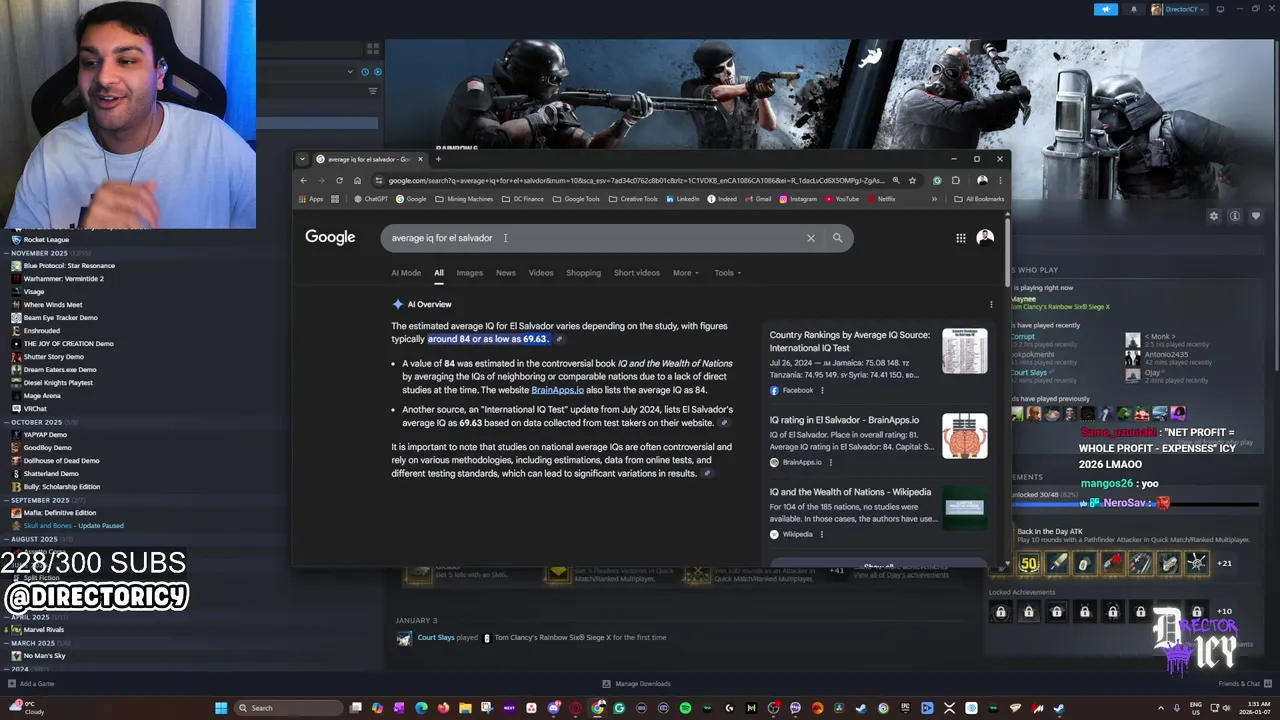Switch to the Videos results tab
The width and height of the screenshot is (1280, 720).
point(541,273)
